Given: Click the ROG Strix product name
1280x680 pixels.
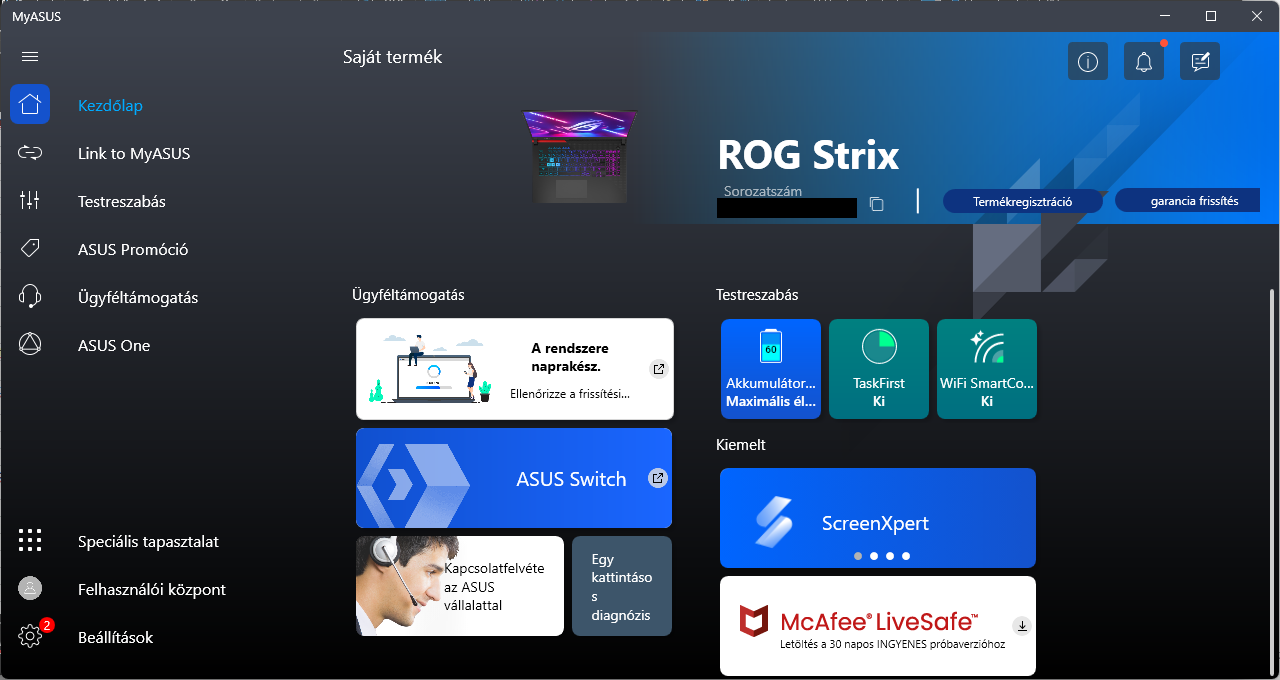Looking at the screenshot, I should coord(808,155).
